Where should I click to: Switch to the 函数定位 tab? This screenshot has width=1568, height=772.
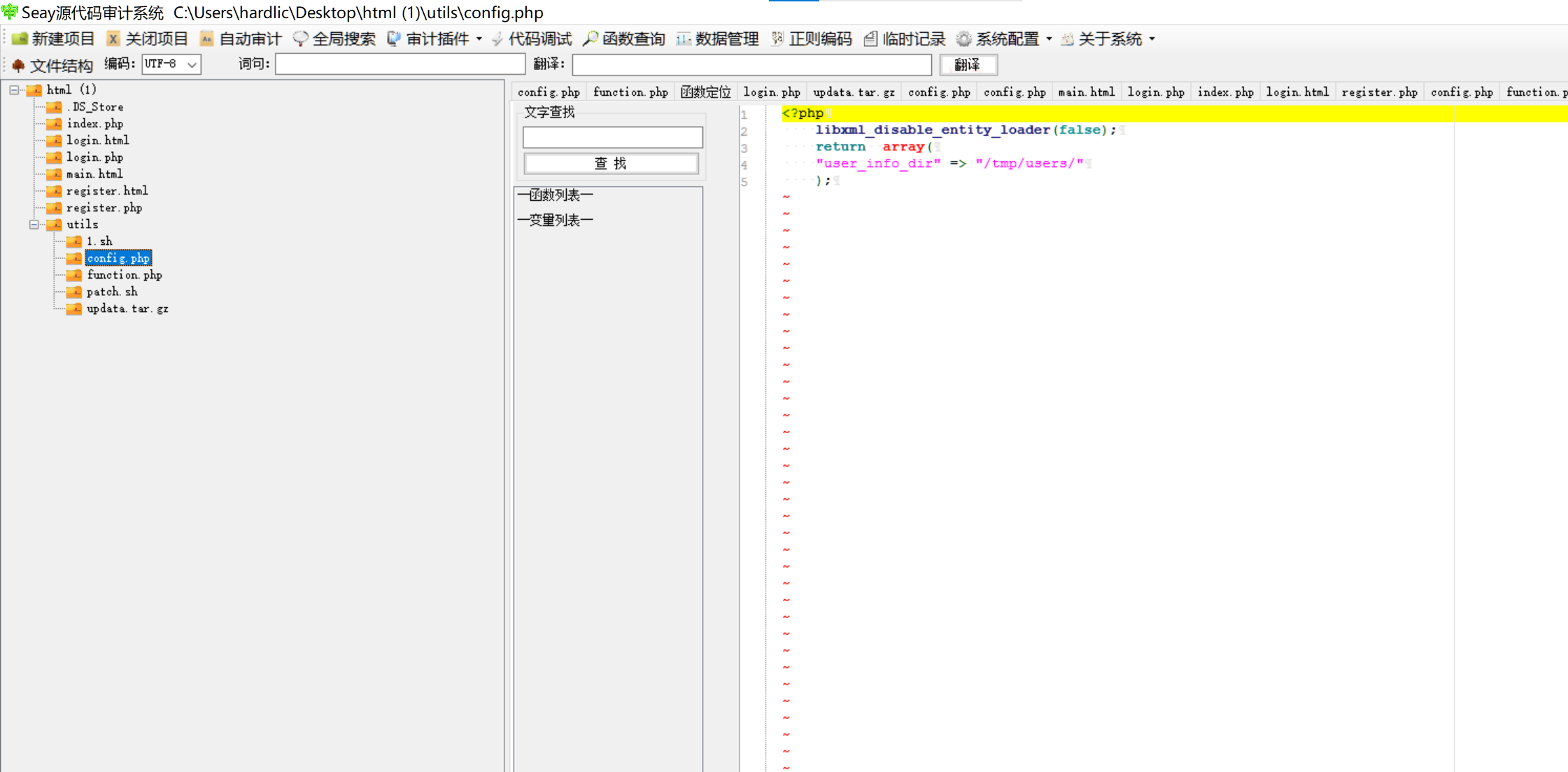(705, 92)
